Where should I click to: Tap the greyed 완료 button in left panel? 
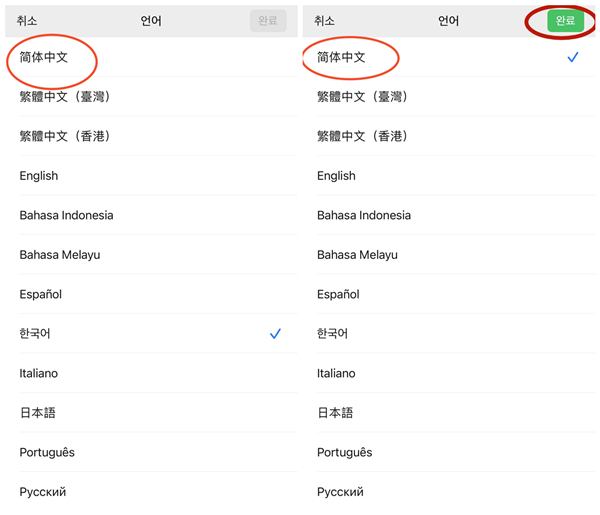pyautogui.click(x=268, y=21)
